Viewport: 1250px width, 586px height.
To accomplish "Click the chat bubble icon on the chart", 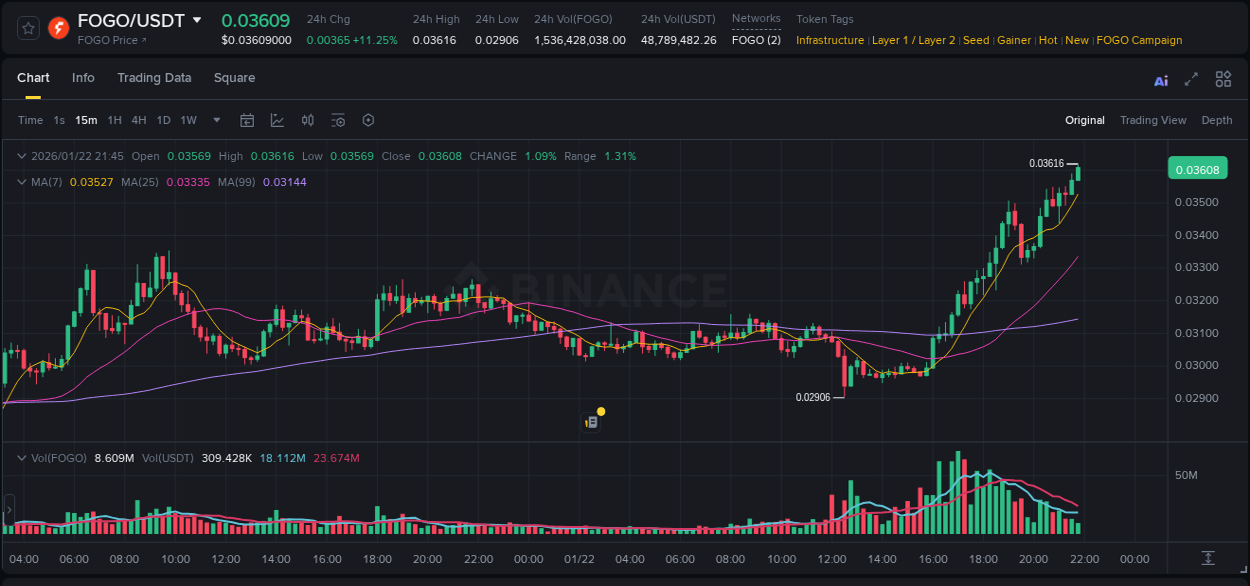I will [x=592, y=419].
